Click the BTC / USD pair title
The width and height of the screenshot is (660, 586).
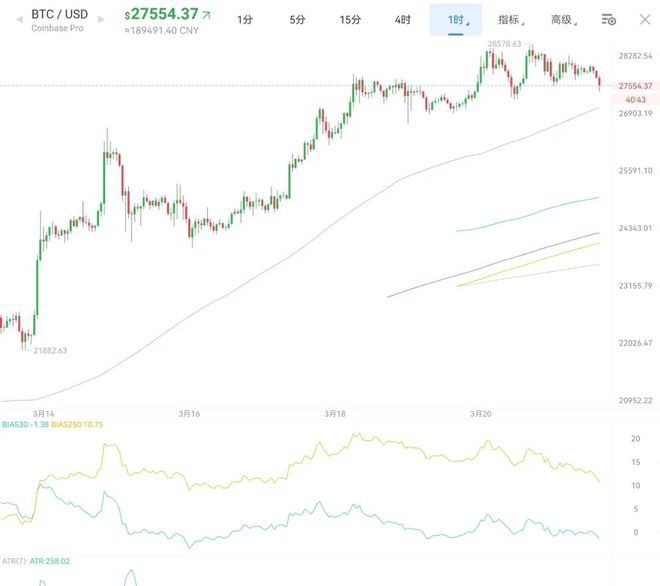pos(58,14)
